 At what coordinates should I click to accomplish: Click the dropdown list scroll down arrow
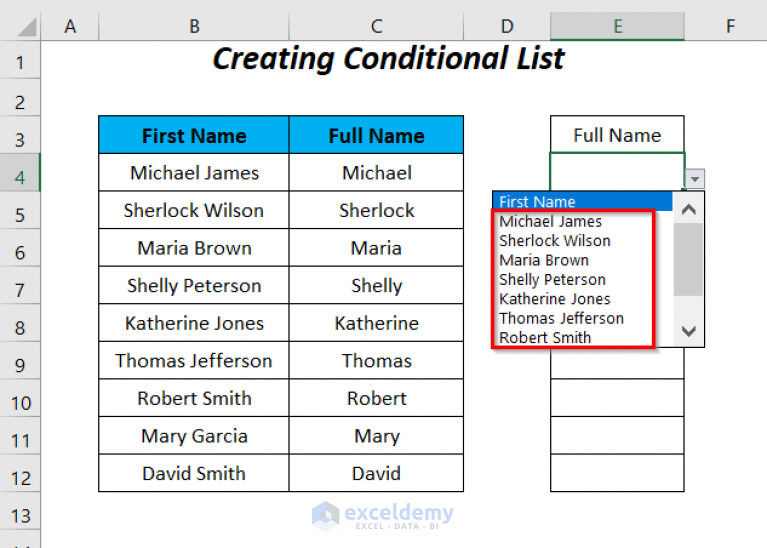click(x=689, y=332)
